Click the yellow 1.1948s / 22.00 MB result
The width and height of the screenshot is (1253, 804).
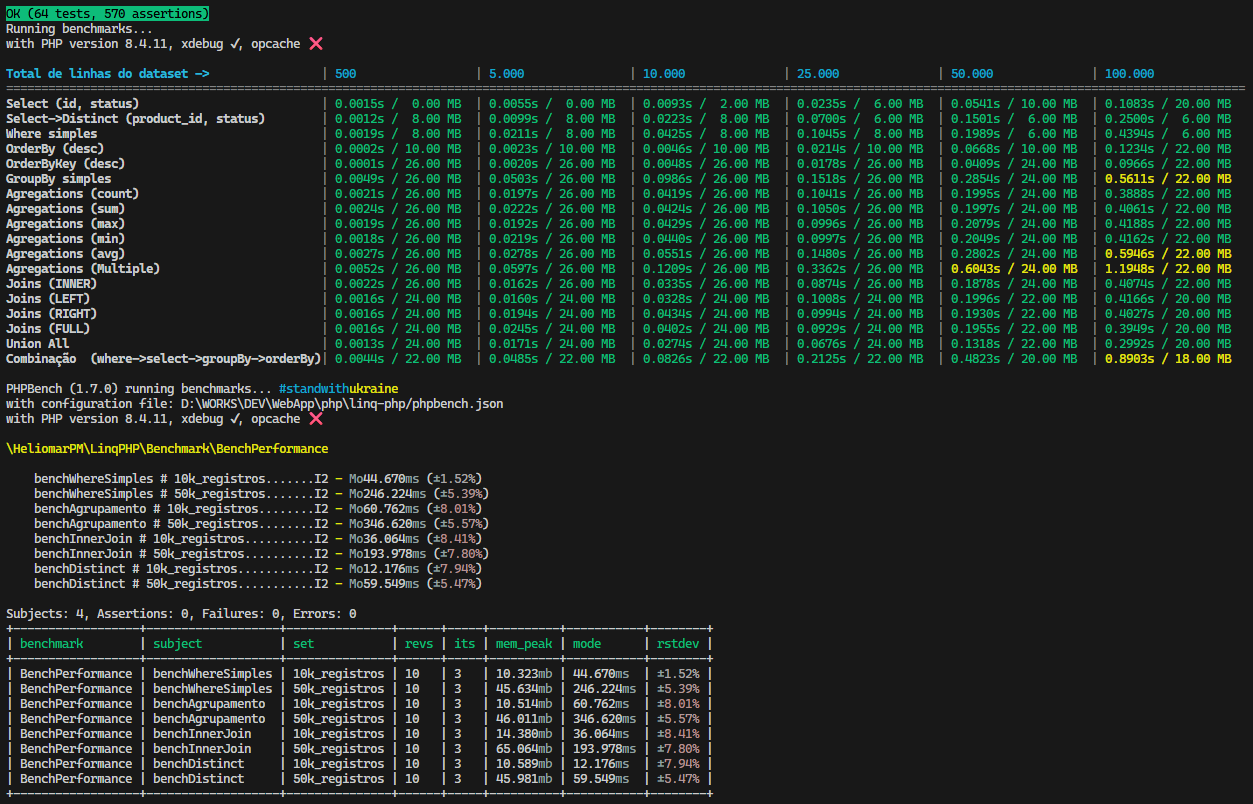1168,269
